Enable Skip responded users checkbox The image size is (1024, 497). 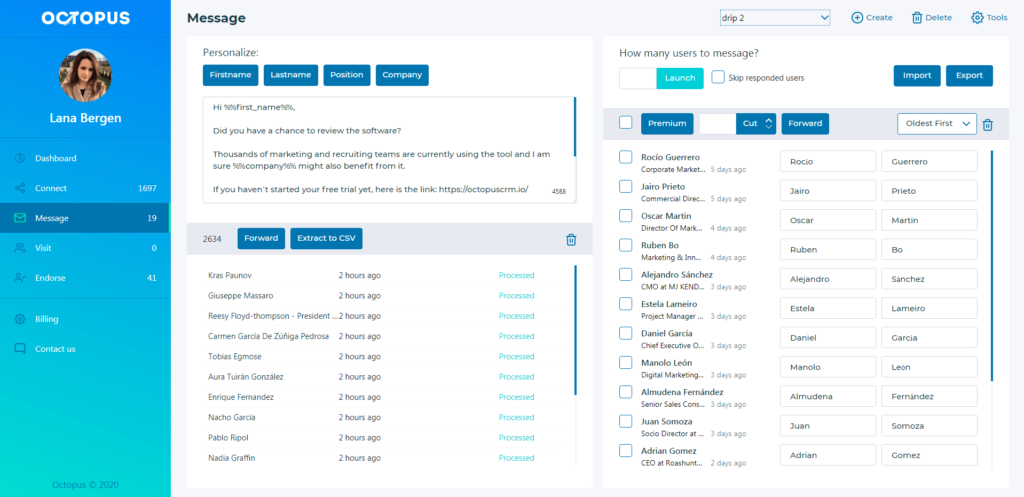tap(718, 77)
